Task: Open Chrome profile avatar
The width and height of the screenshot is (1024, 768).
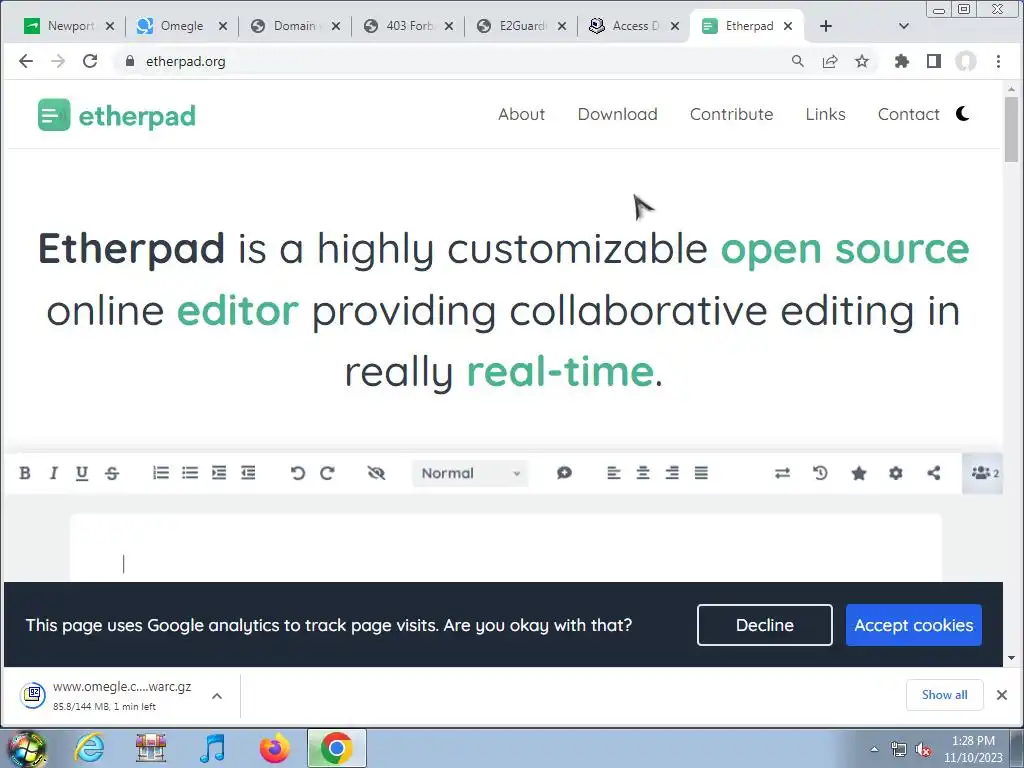Action: [x=966, y=61]
